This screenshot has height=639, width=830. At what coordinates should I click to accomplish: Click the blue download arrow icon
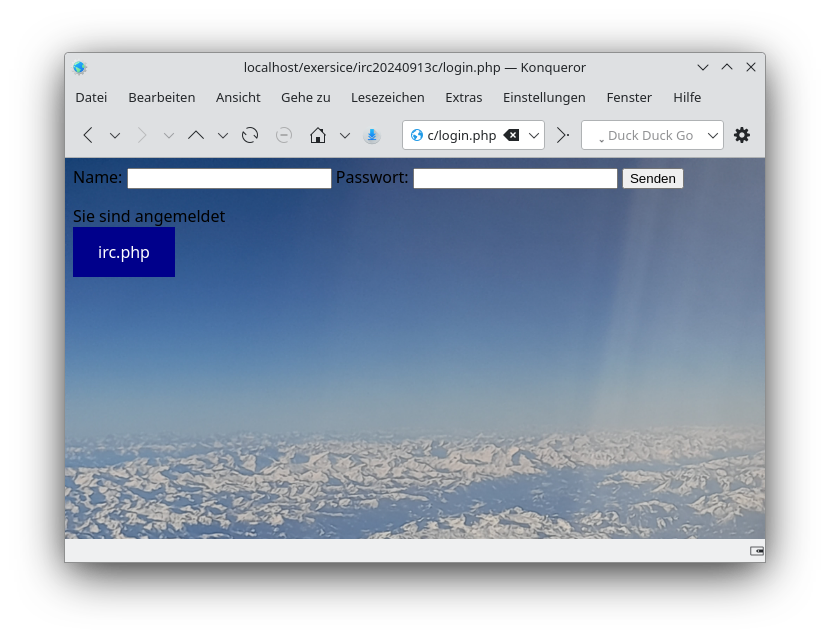[x=371, y=135]
